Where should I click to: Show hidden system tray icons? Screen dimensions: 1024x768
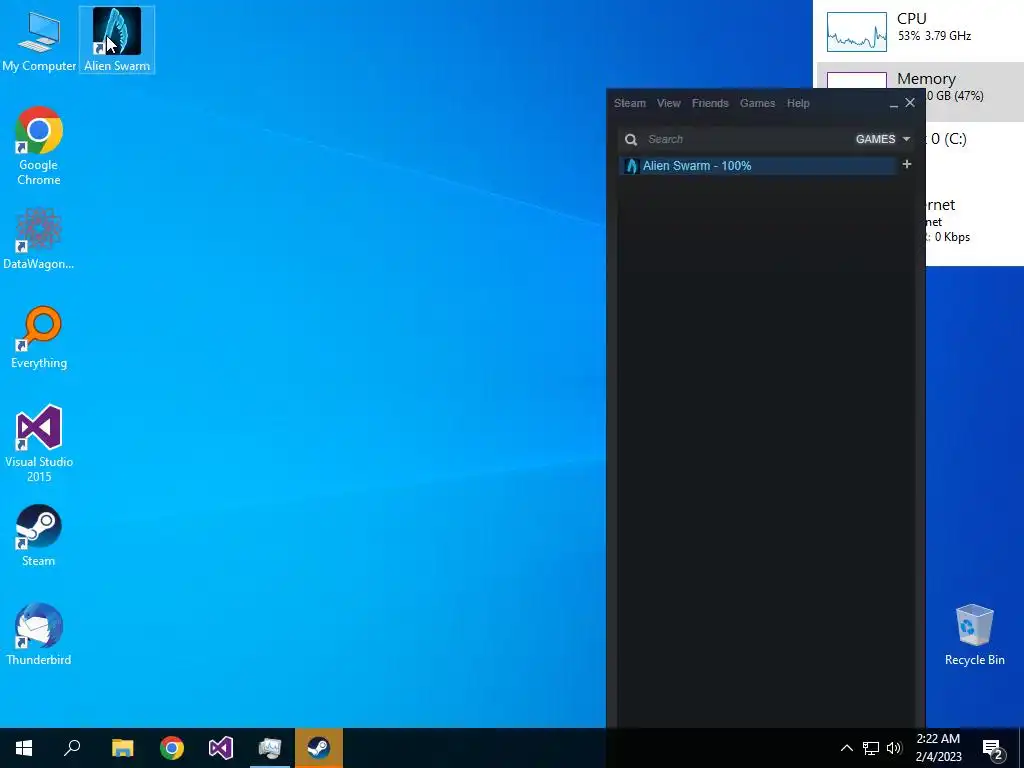click(x=846, y=748)
